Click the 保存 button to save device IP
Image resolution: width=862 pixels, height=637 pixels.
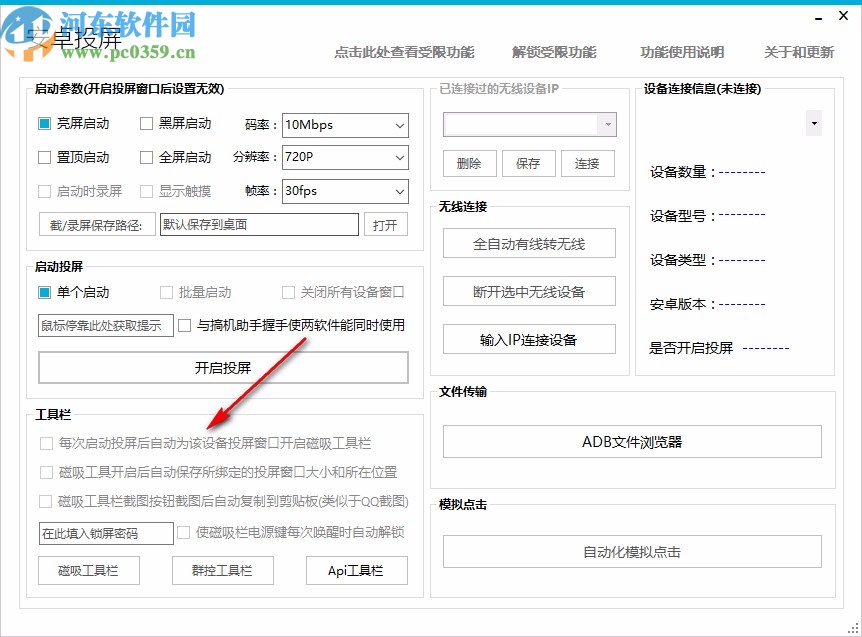(528, 164)
